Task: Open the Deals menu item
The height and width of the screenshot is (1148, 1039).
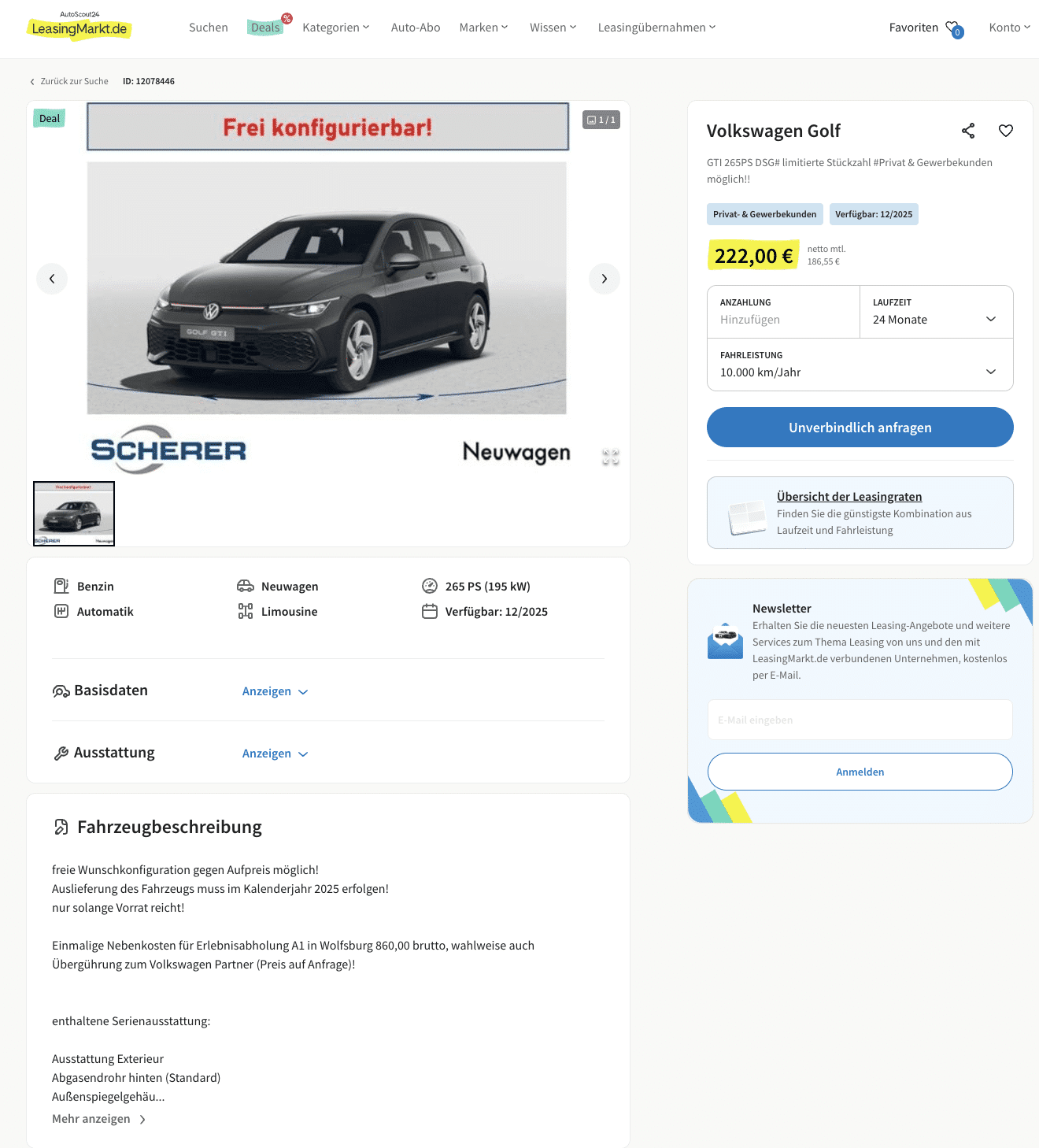Action: [x=265, y=28]
